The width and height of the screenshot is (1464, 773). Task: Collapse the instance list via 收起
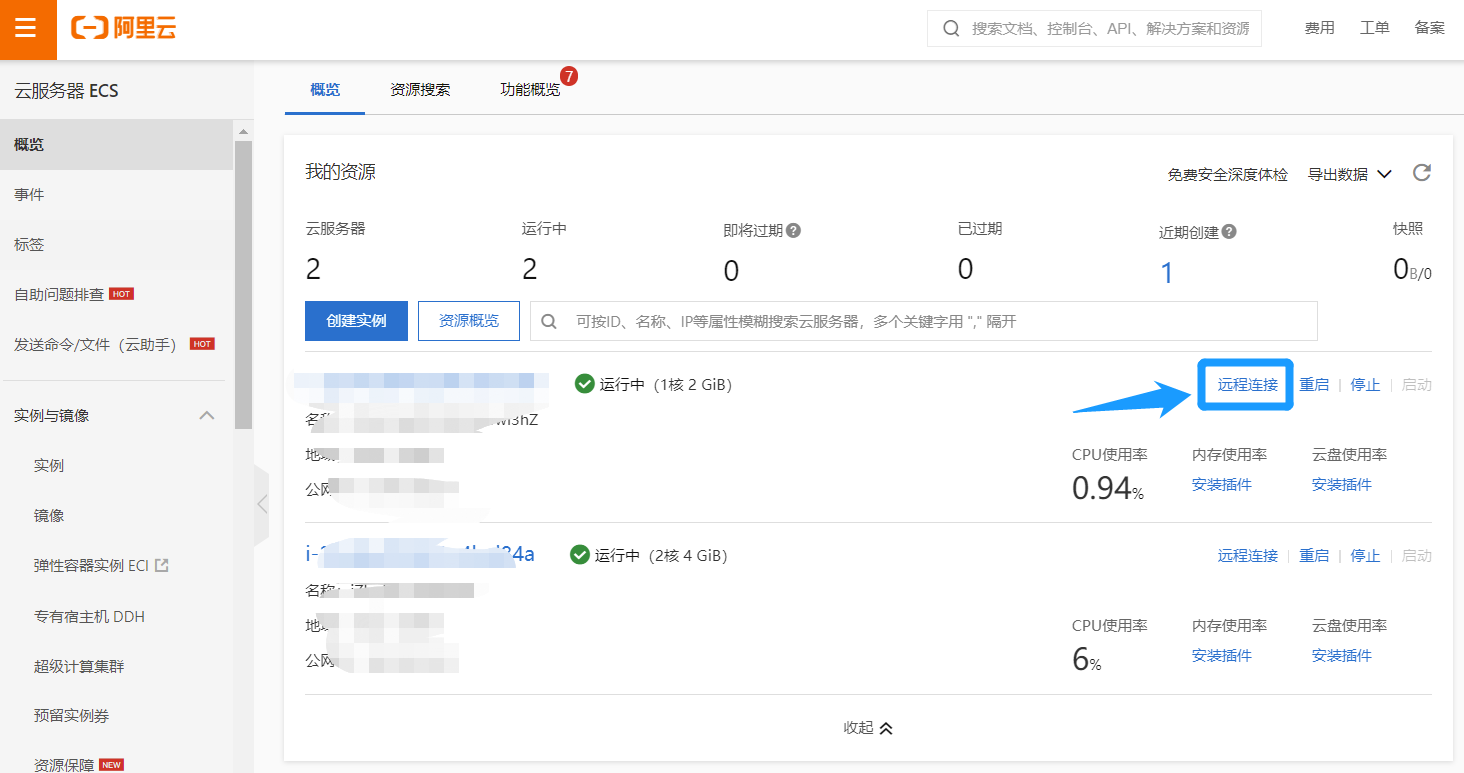(x=867, y=727)
